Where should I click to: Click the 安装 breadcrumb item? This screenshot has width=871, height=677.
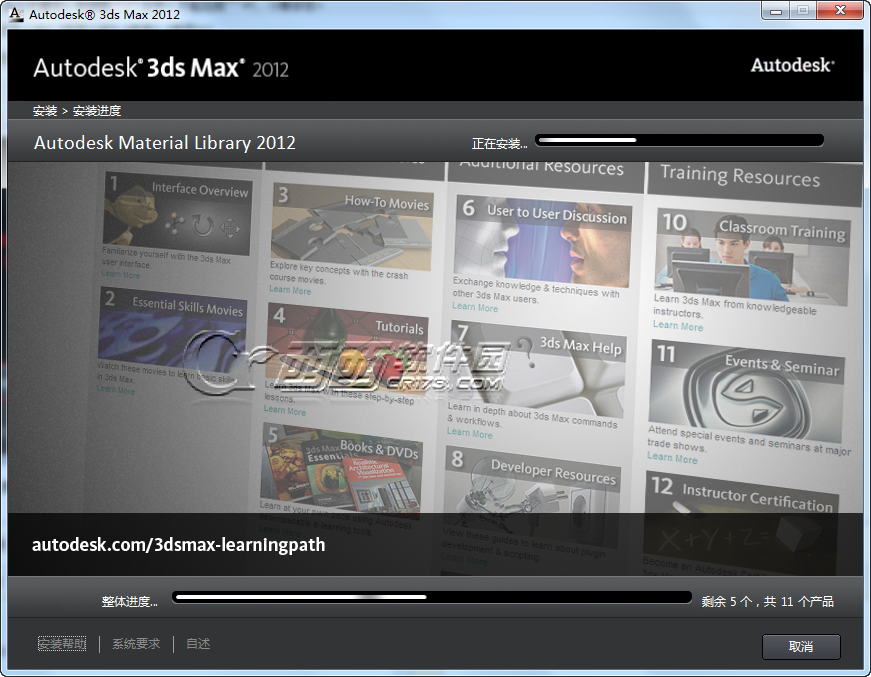click(x=44, y=111)
